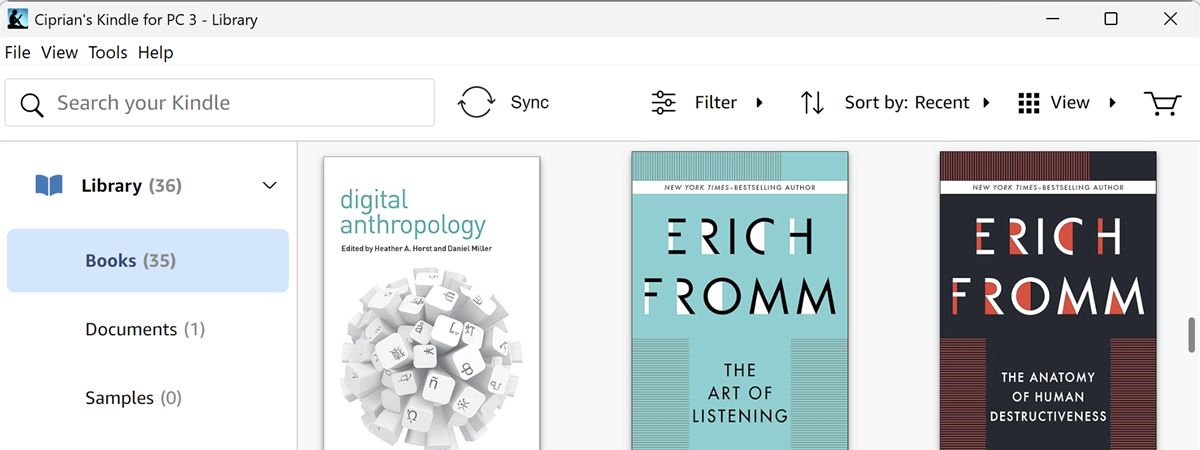Click the Library (36) heading
1200x450 pixels.
131,185
